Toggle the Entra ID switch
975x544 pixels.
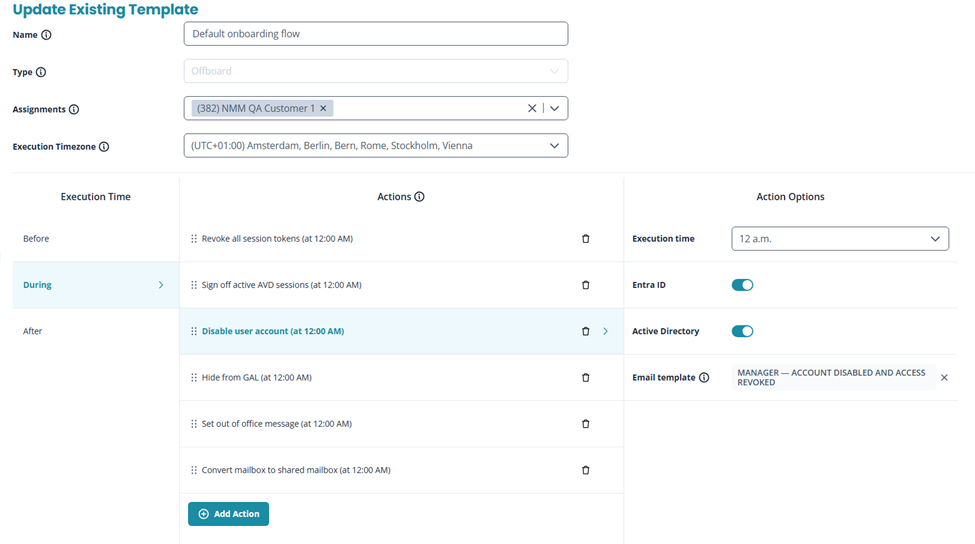pyautogui.click(x=742, y=285)
